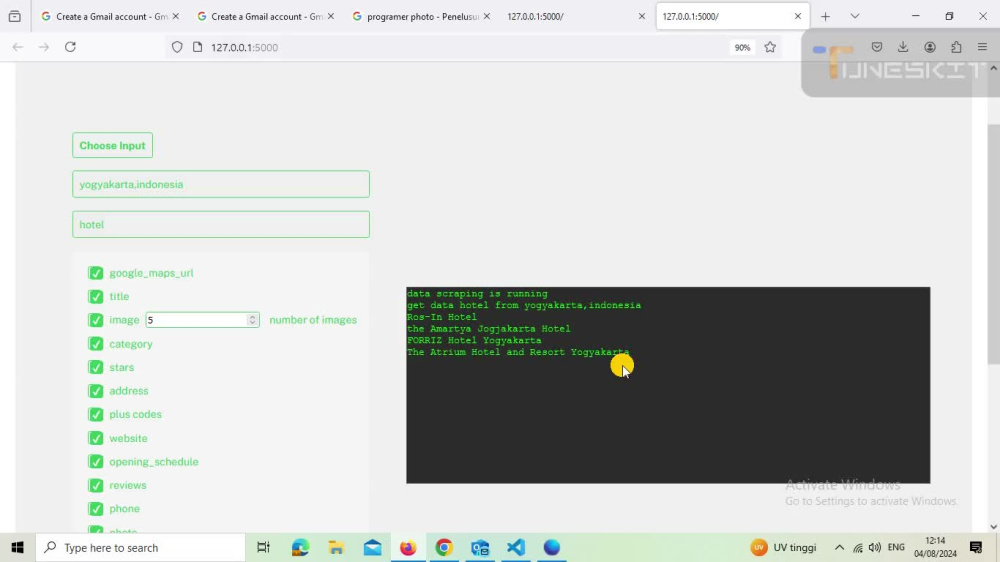Uncheck the category checkbox
This screenshot has height=562, width=1000.
pos(96,344)
